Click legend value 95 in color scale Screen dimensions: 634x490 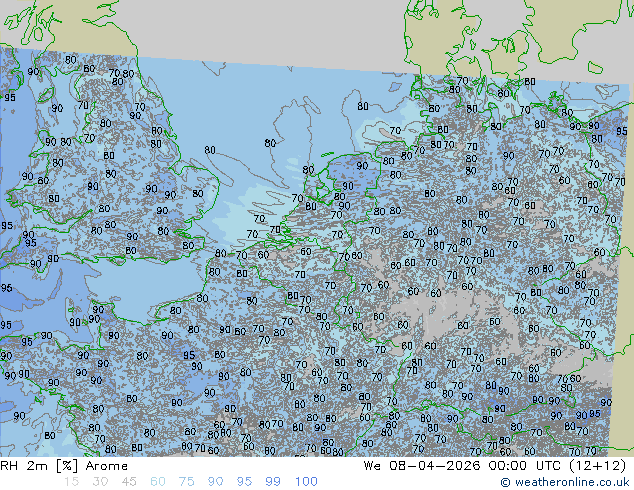pyautogui.click(x=244, y=482)
